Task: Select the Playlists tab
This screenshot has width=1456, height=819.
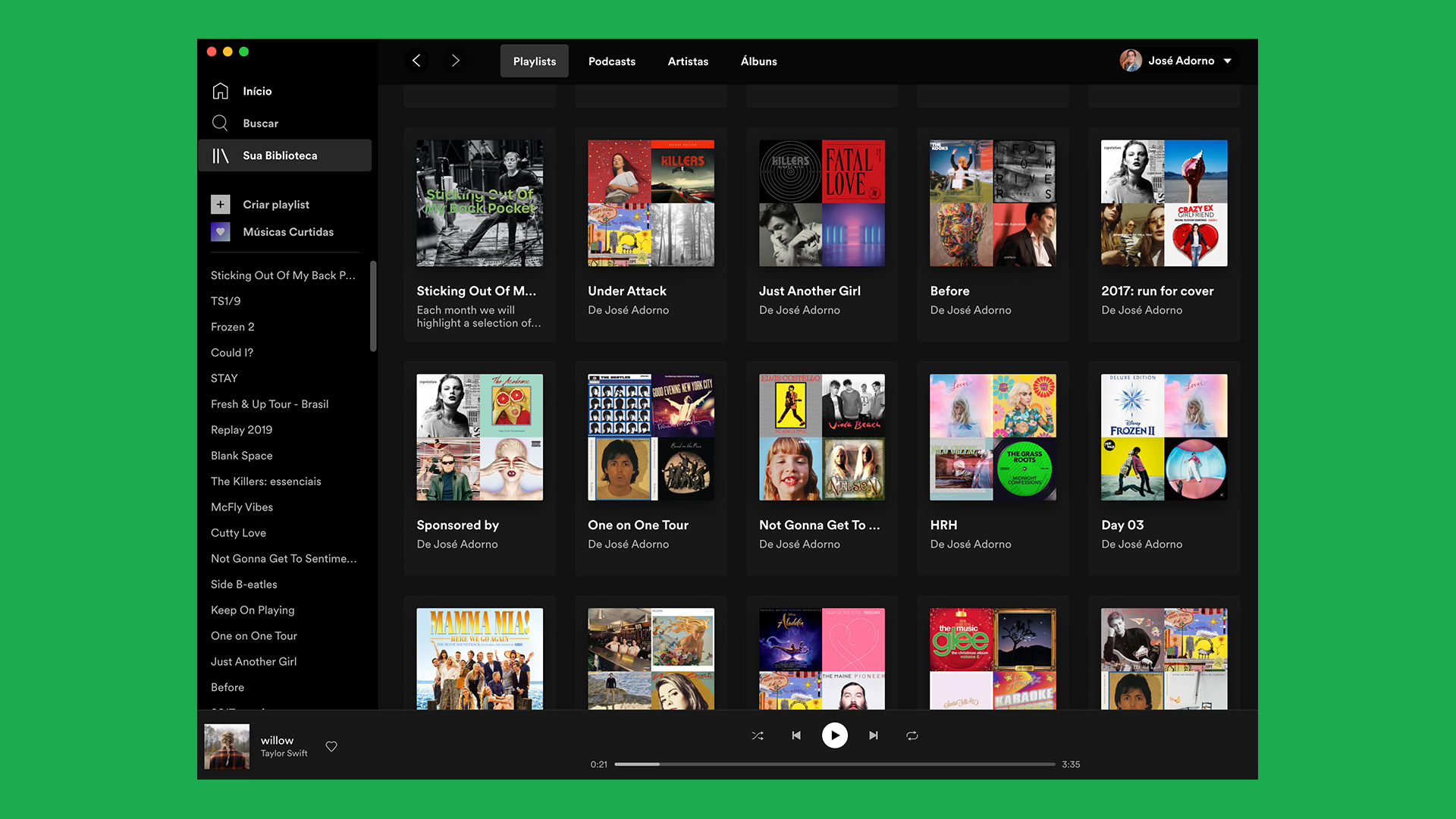Action: (535, 61)
